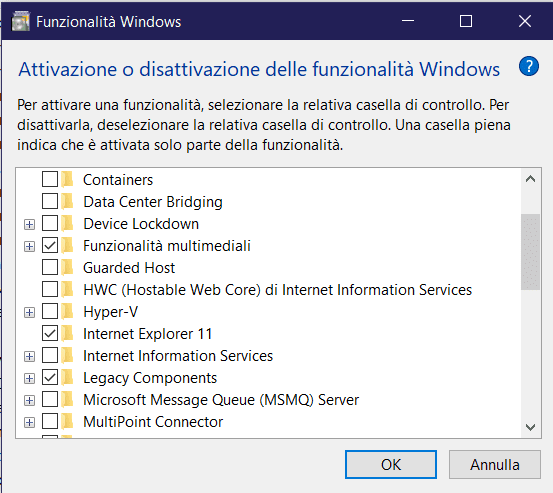
Task: Click the MultiPoint Connector folder icon
Action: pyautogui.click(x=67, y=421)
